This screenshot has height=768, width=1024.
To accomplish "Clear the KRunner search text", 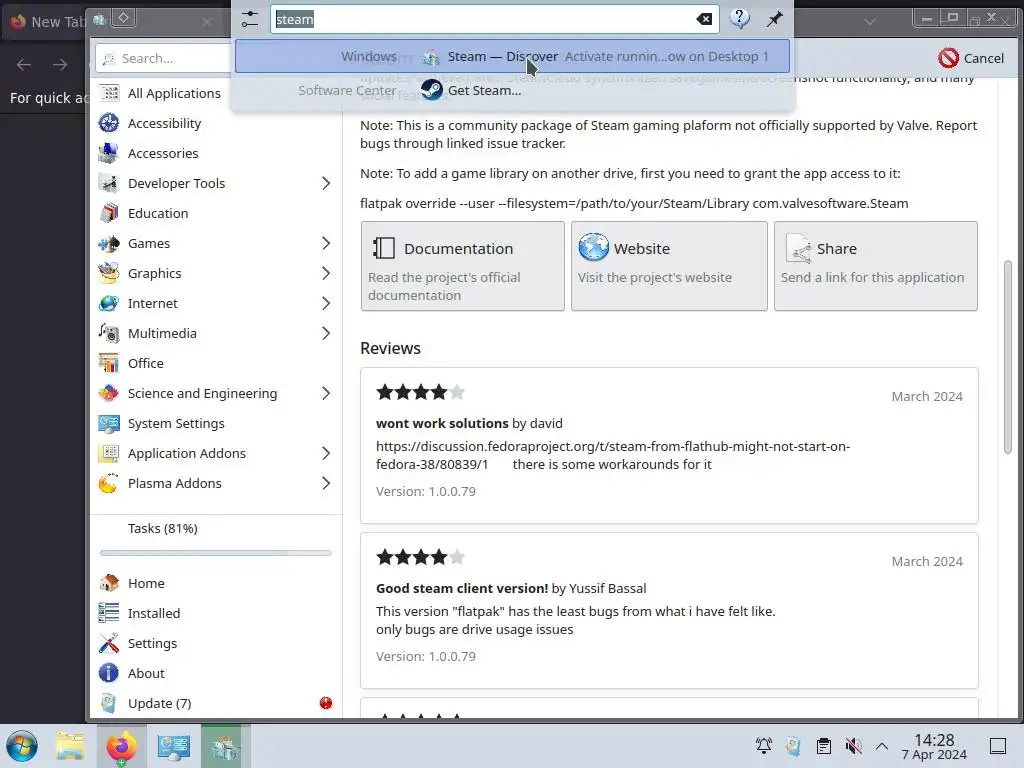I will coord(704,19).
